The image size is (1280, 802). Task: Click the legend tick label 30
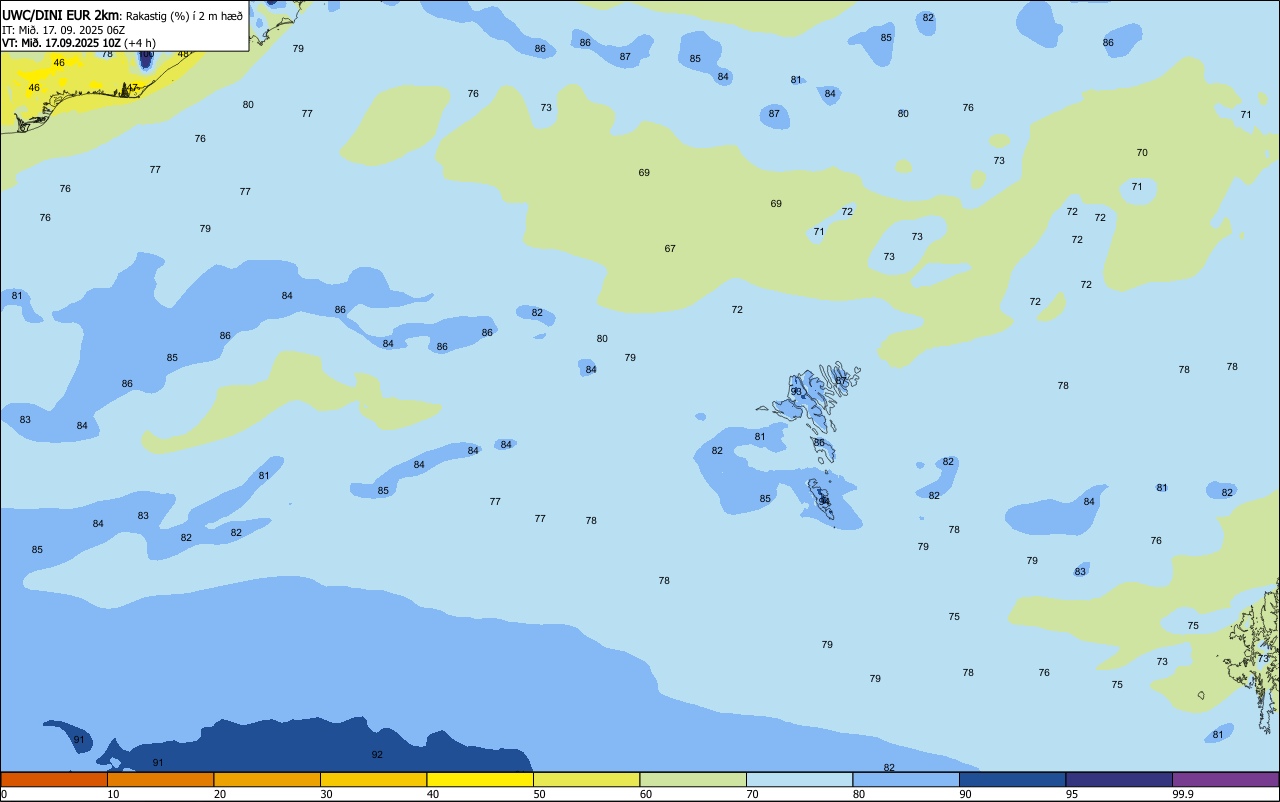click(x=326, y=794)
